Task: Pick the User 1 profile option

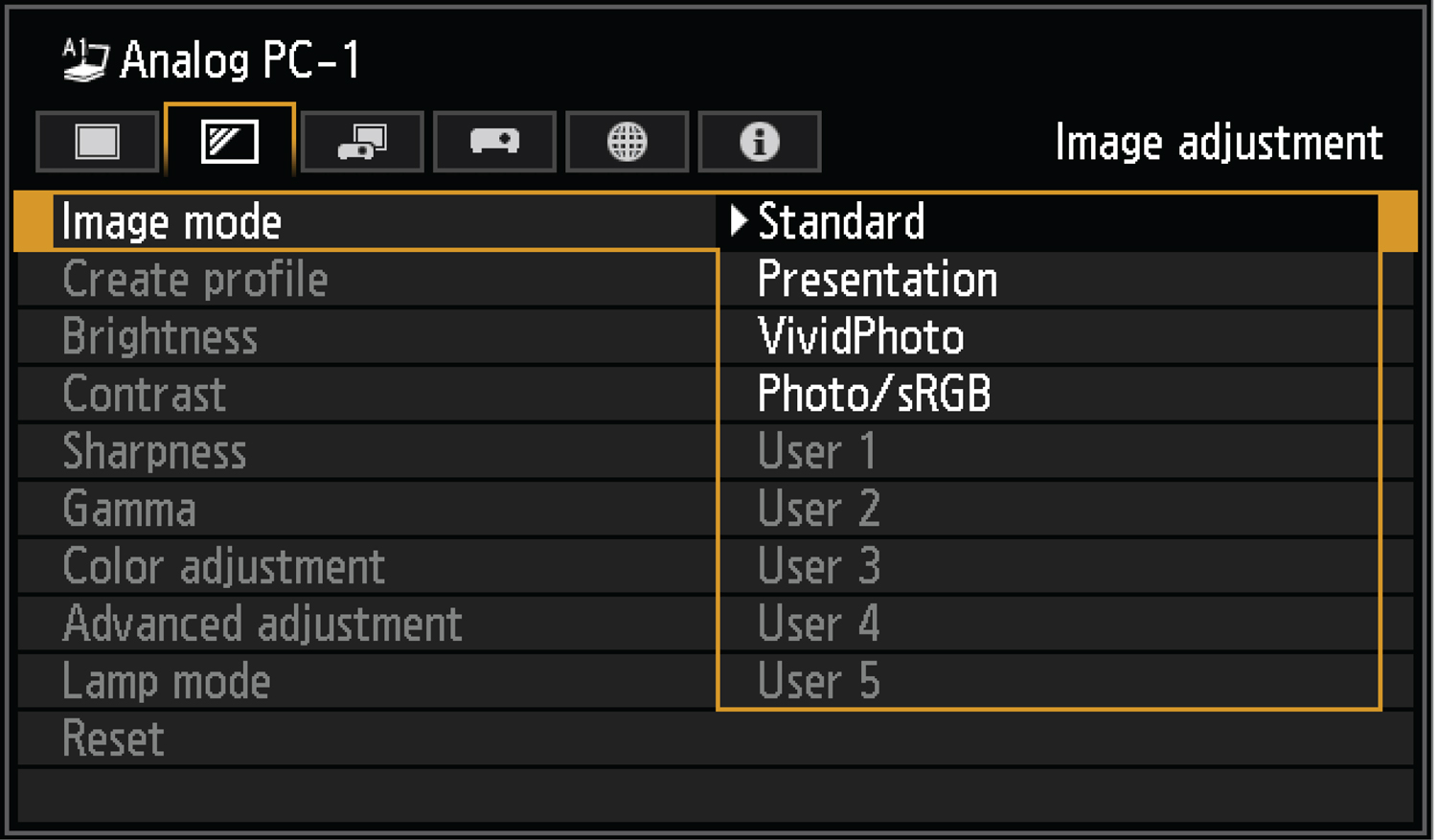Action: coord(817,452)
